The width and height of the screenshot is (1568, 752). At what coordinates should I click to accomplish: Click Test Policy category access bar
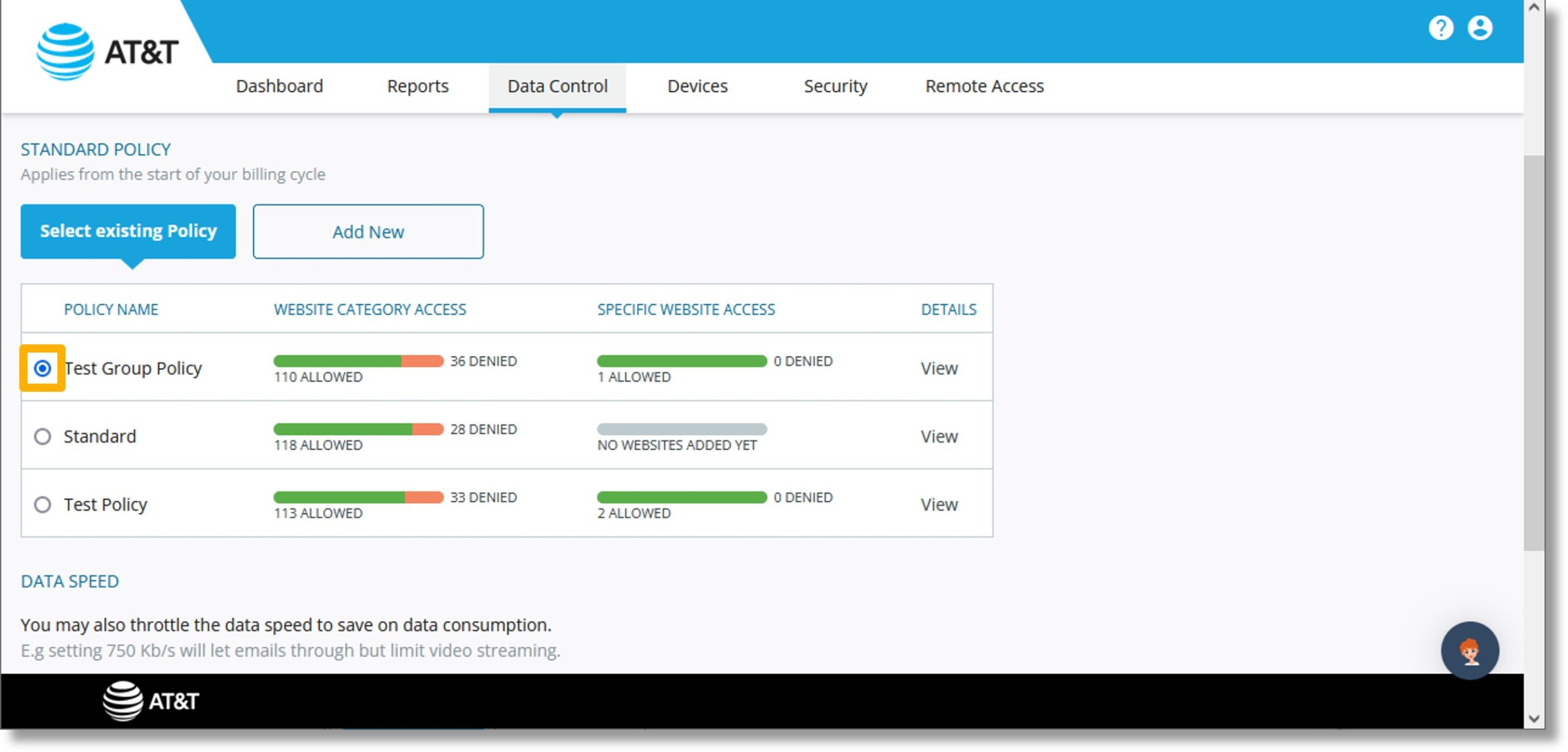358,497
